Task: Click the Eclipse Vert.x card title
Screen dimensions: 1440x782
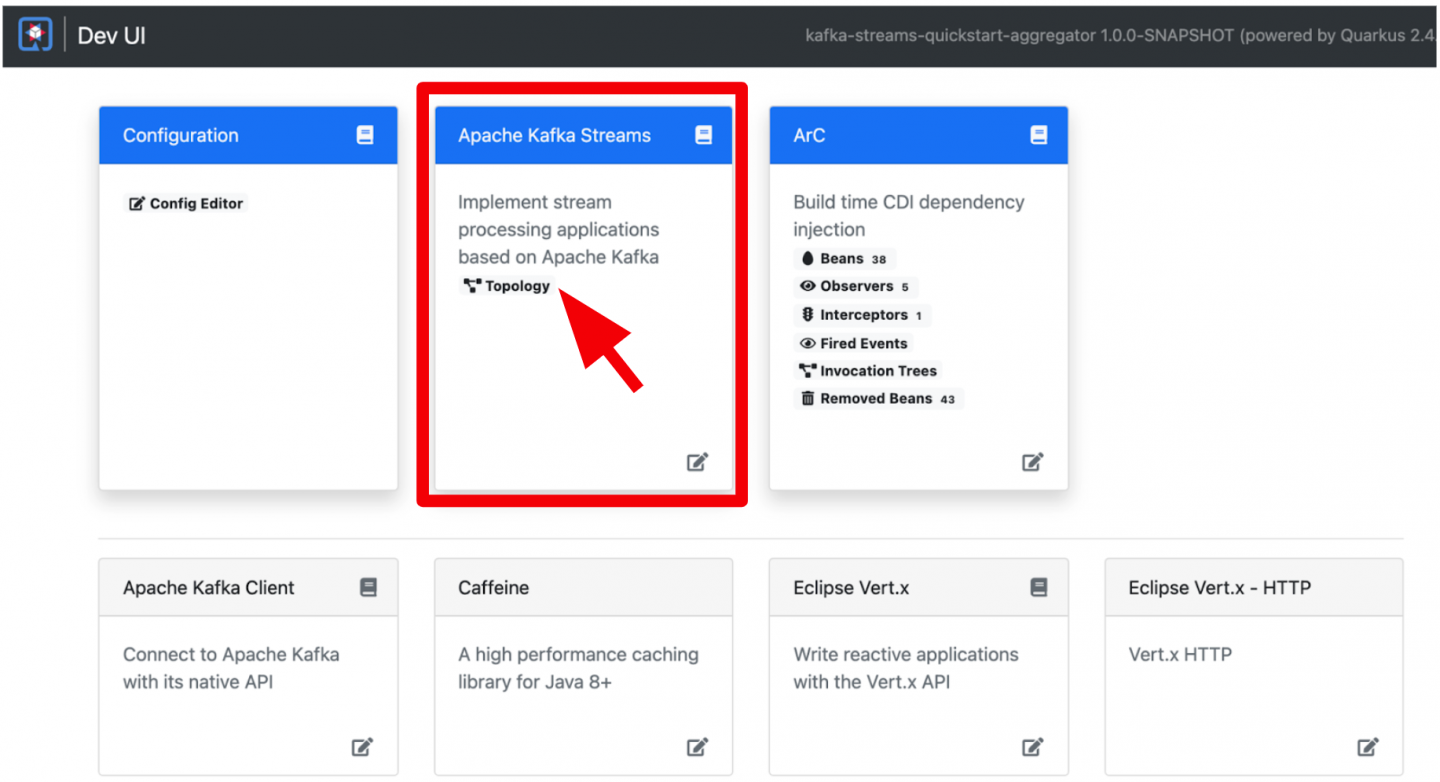Action: pos(851,588)
